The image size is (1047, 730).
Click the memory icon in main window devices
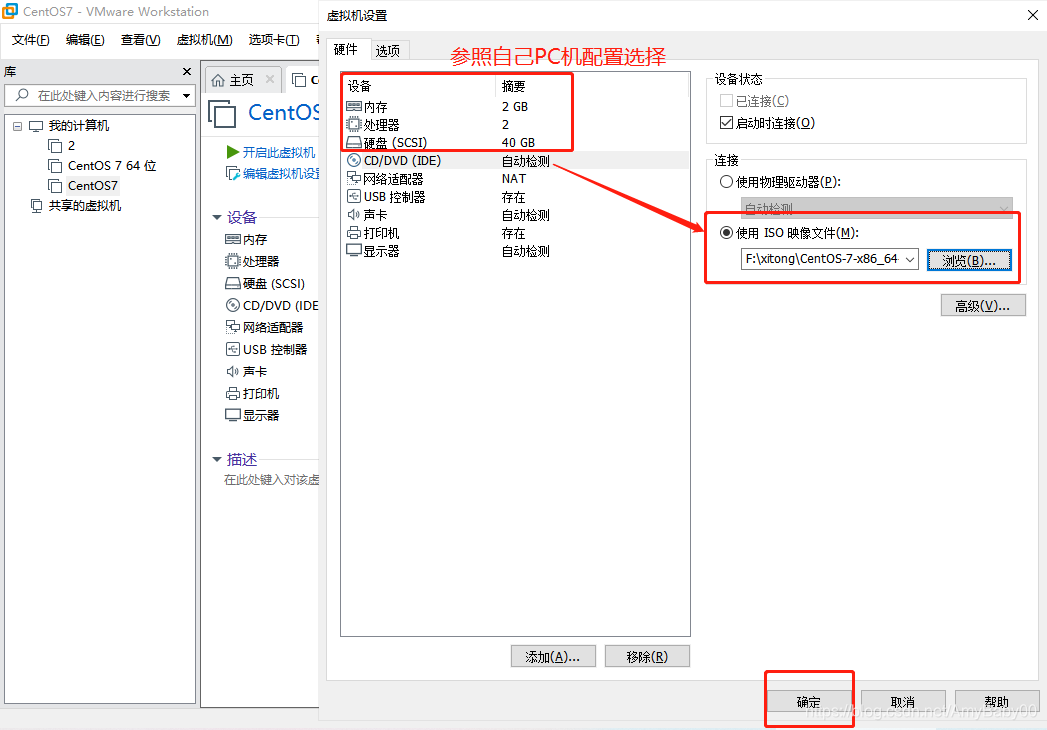[x=233, y=239]
